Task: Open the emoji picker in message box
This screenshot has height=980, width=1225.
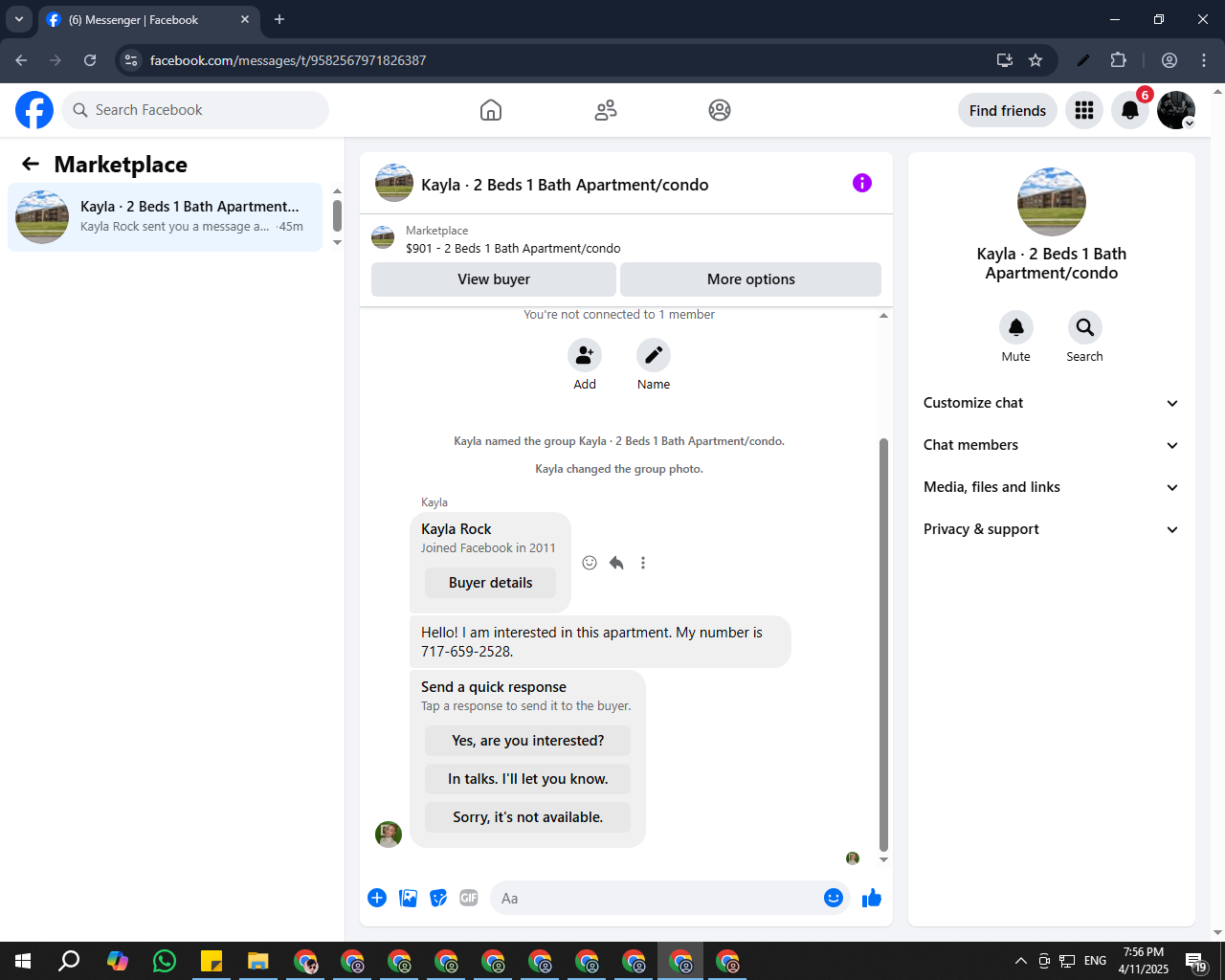Action: 834,898
